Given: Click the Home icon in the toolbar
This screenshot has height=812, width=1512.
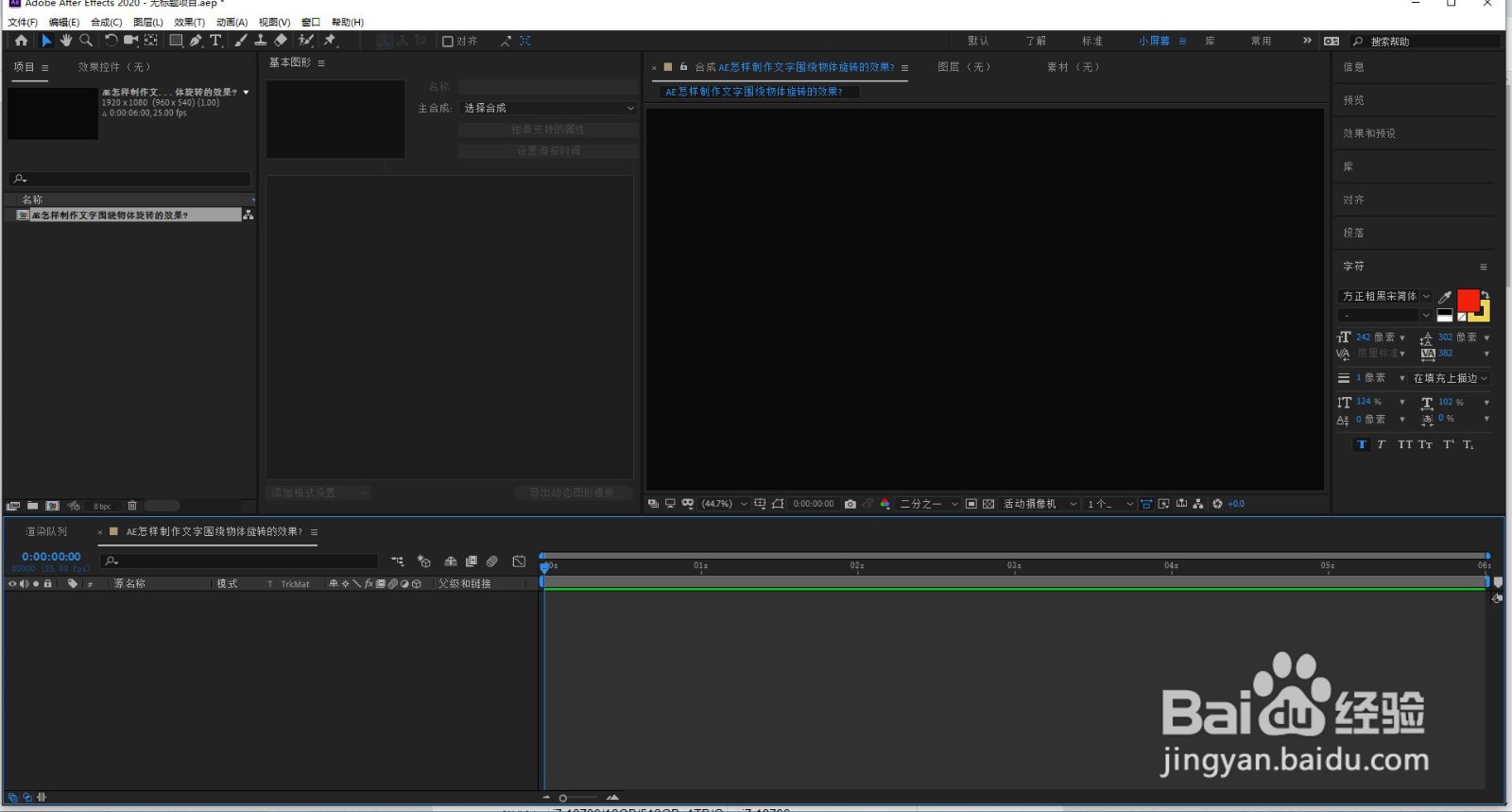Looking at the screenshot, I should 21,41.
